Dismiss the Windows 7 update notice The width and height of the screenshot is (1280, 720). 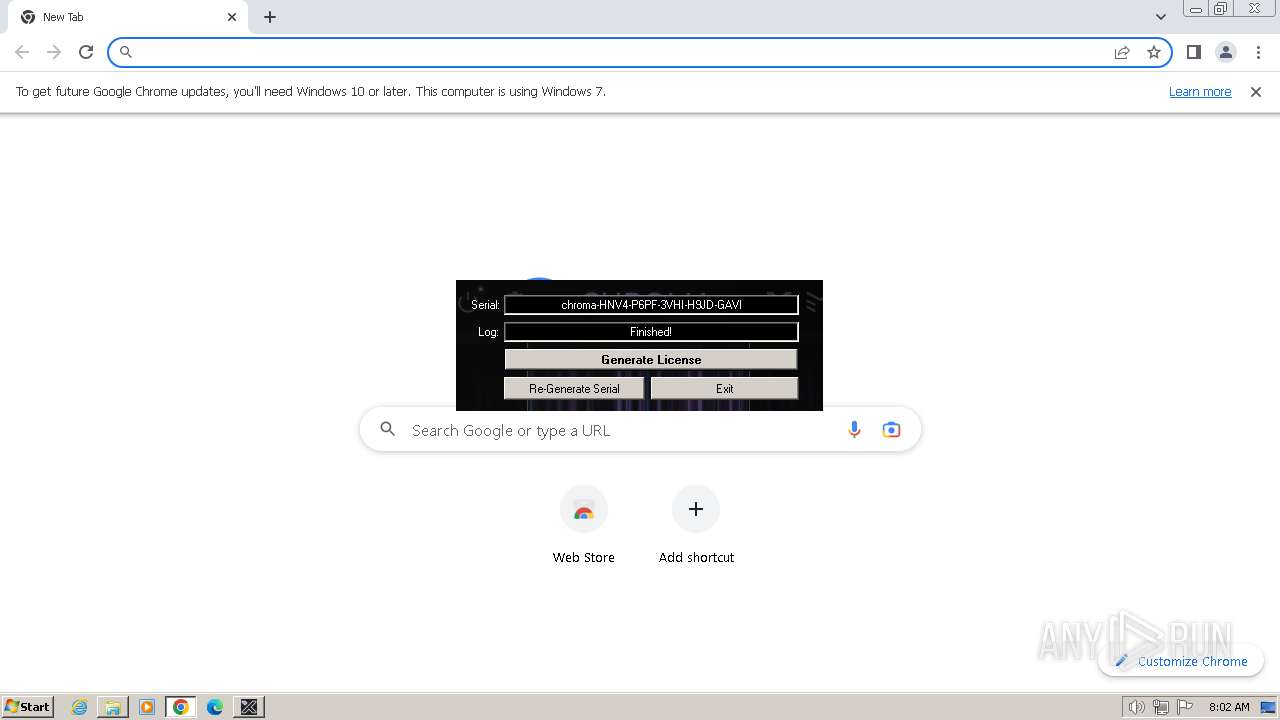click(x=1256, y=92)
